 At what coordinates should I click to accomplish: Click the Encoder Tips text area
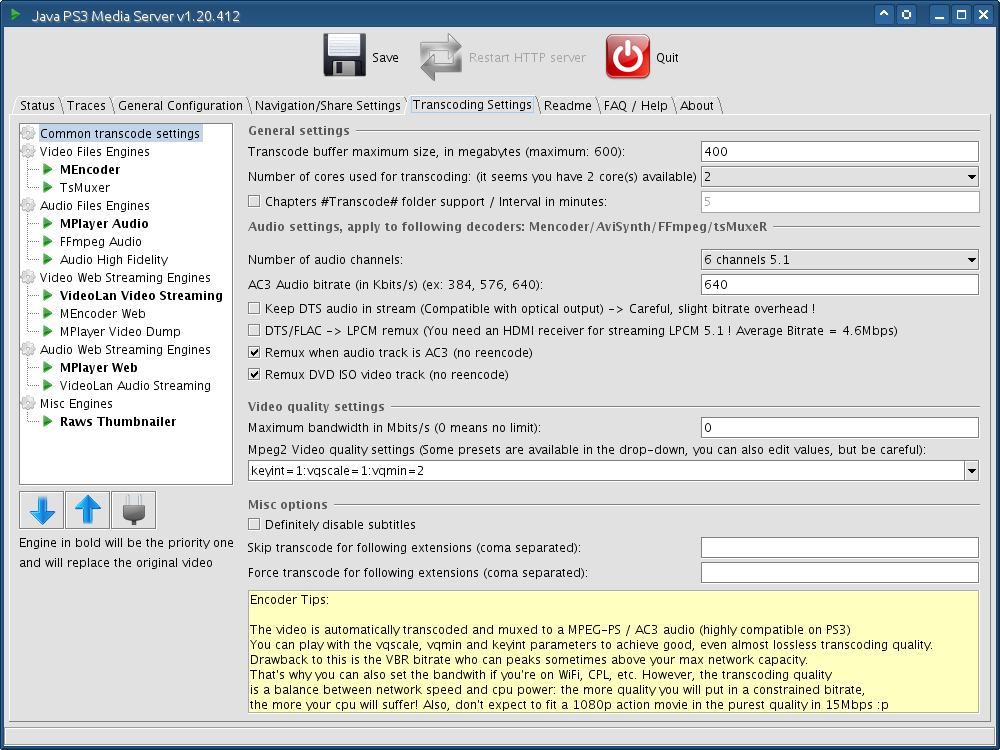point(613,651)
